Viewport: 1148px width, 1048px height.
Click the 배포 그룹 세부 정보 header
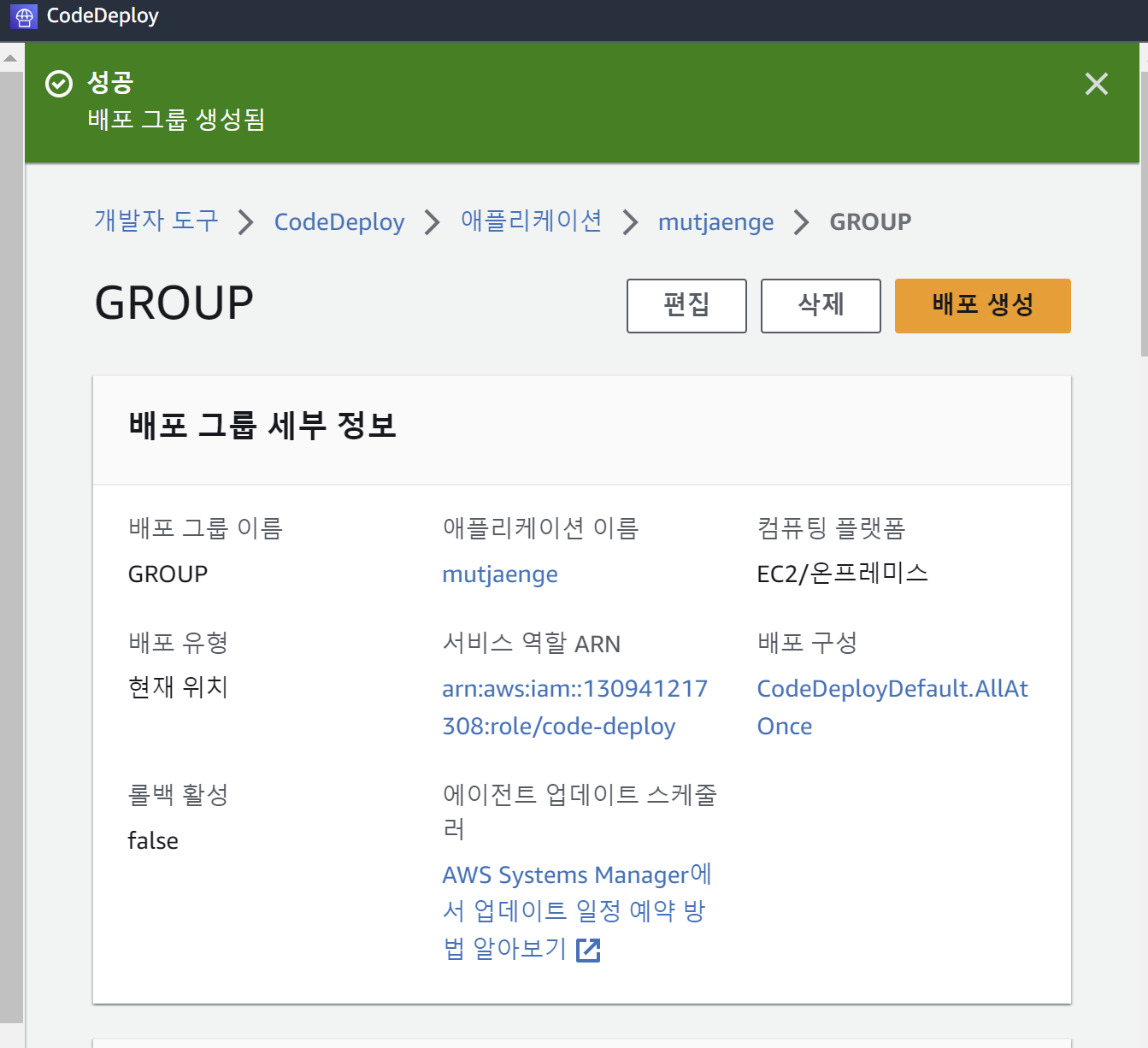coord(262,425)
